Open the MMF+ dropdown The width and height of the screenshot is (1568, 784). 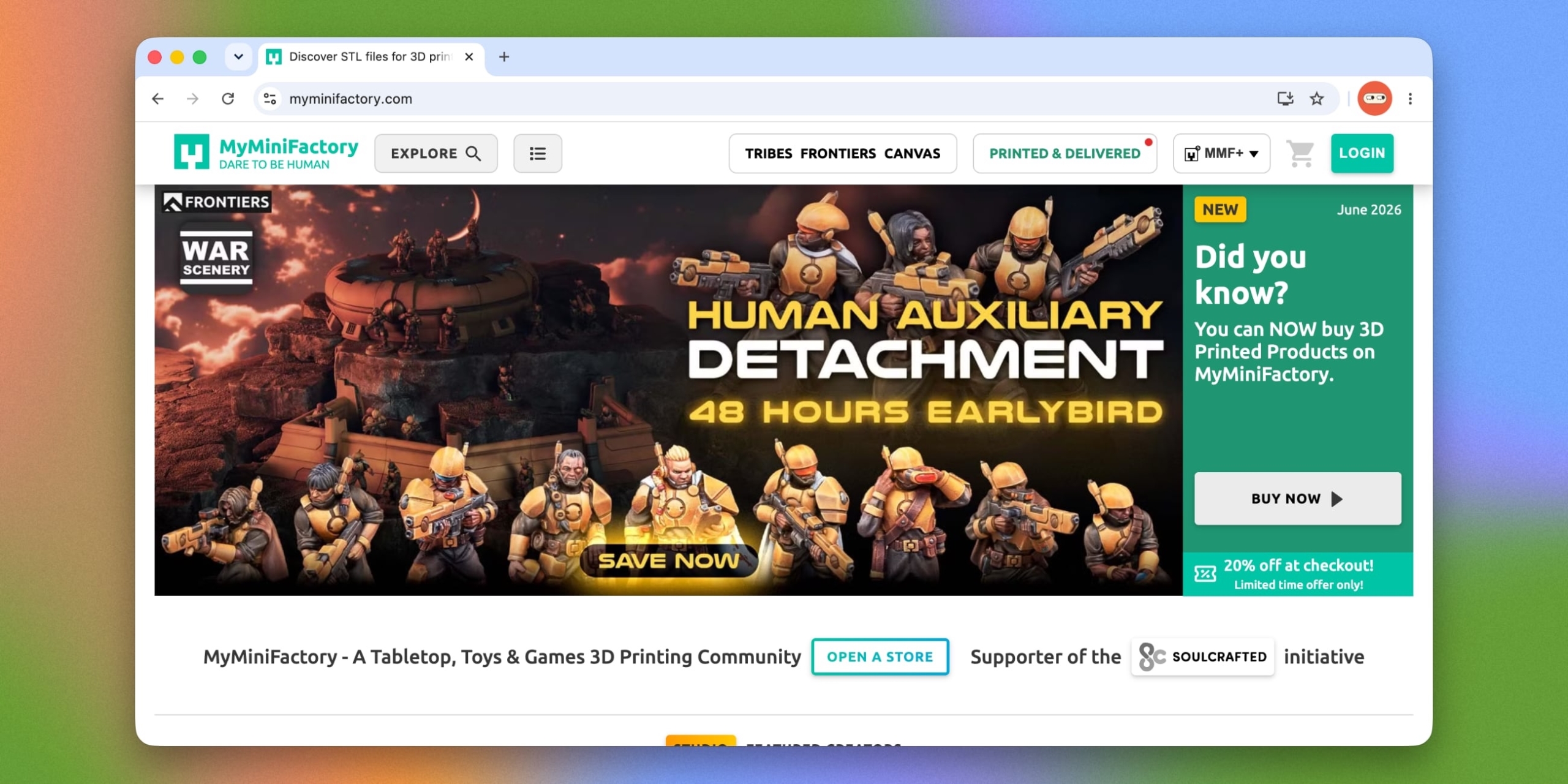1221,153
